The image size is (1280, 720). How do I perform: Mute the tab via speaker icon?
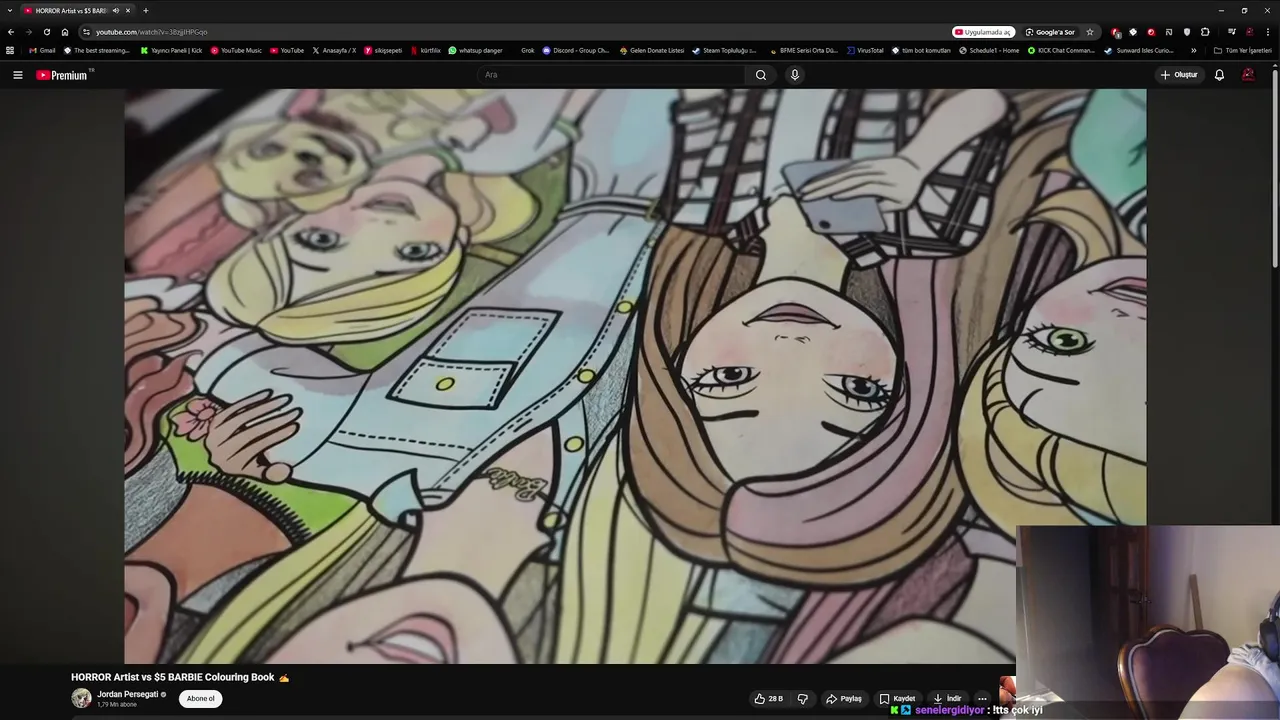(x=116, y=10)
